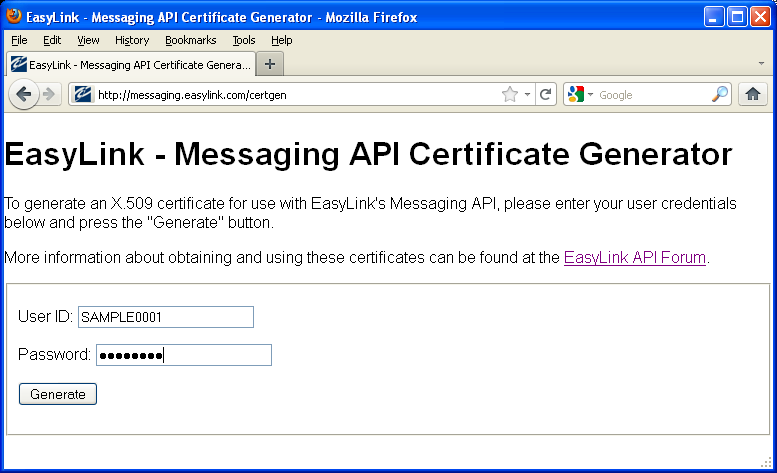Open the list all tabs dropdown
777x473 pixels.
761,63
